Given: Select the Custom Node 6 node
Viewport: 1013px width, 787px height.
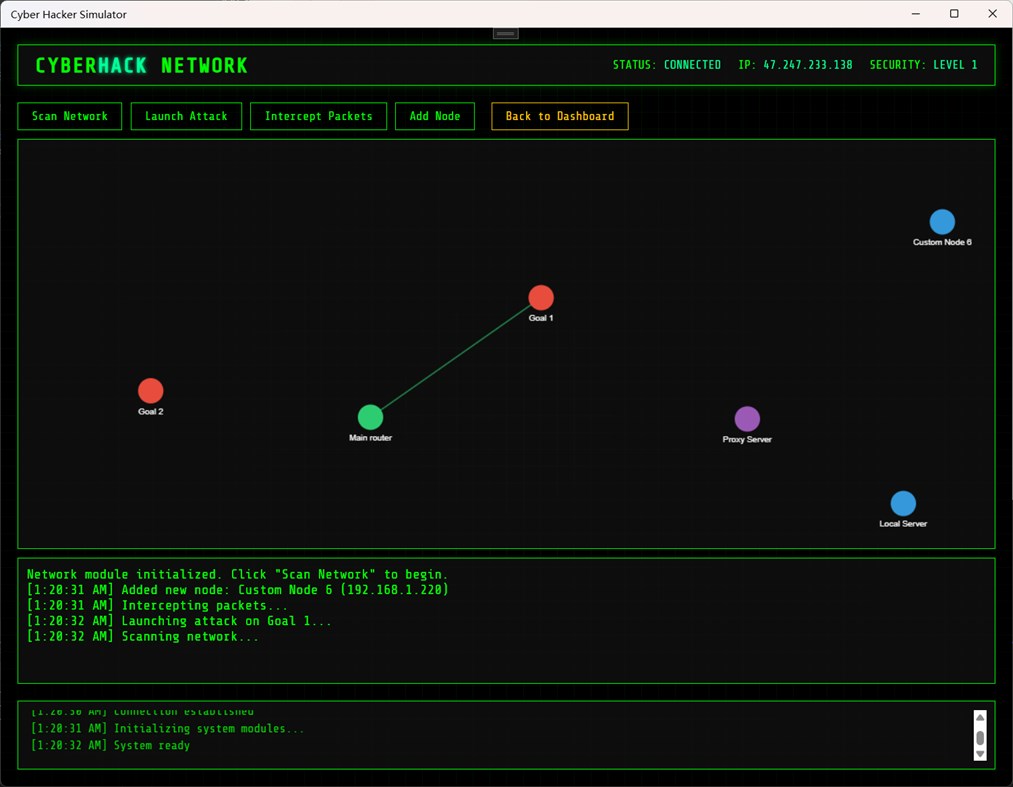Looking at the screenshot, I should coord(941,222).
